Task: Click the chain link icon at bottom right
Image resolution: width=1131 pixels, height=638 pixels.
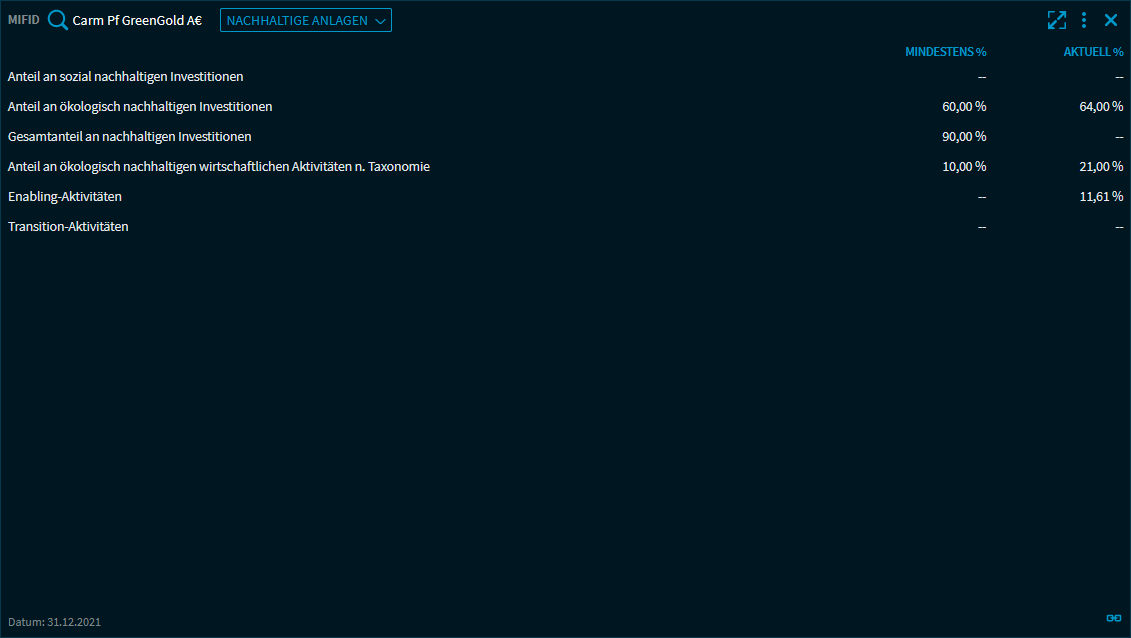Action: tap(1113, 618)
